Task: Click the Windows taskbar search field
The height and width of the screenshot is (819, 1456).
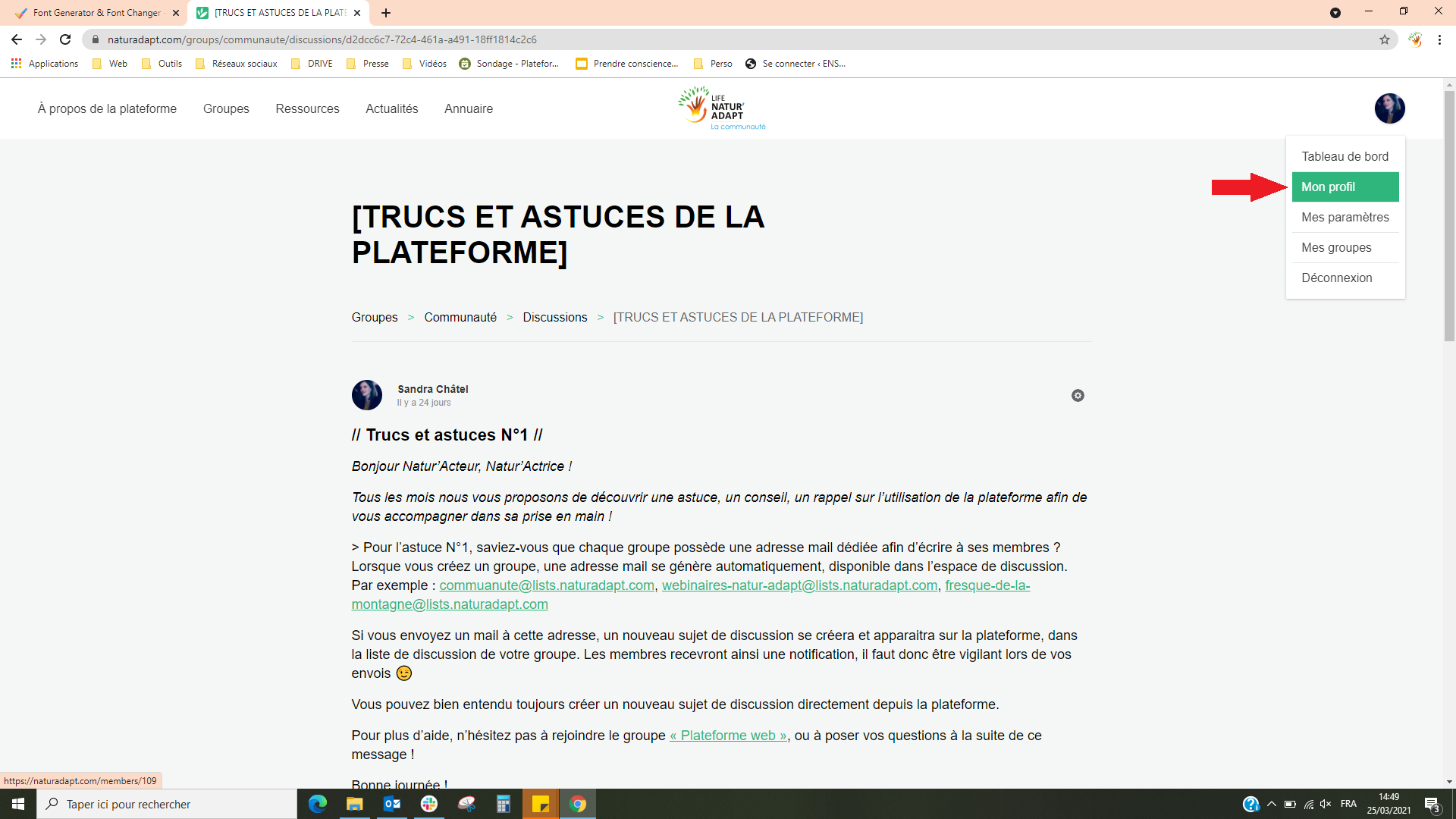Action: click(x=167, y=804)
